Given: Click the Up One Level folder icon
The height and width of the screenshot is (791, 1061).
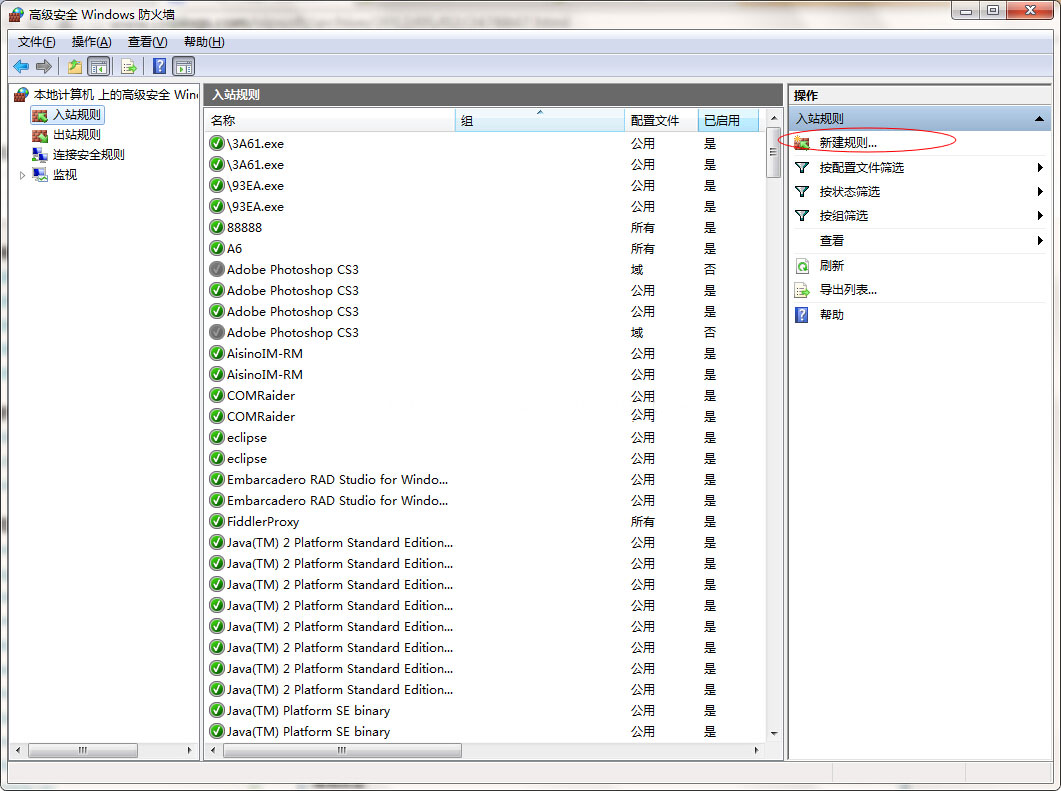Looking at the screenshot, I should (x=75, y=66).
